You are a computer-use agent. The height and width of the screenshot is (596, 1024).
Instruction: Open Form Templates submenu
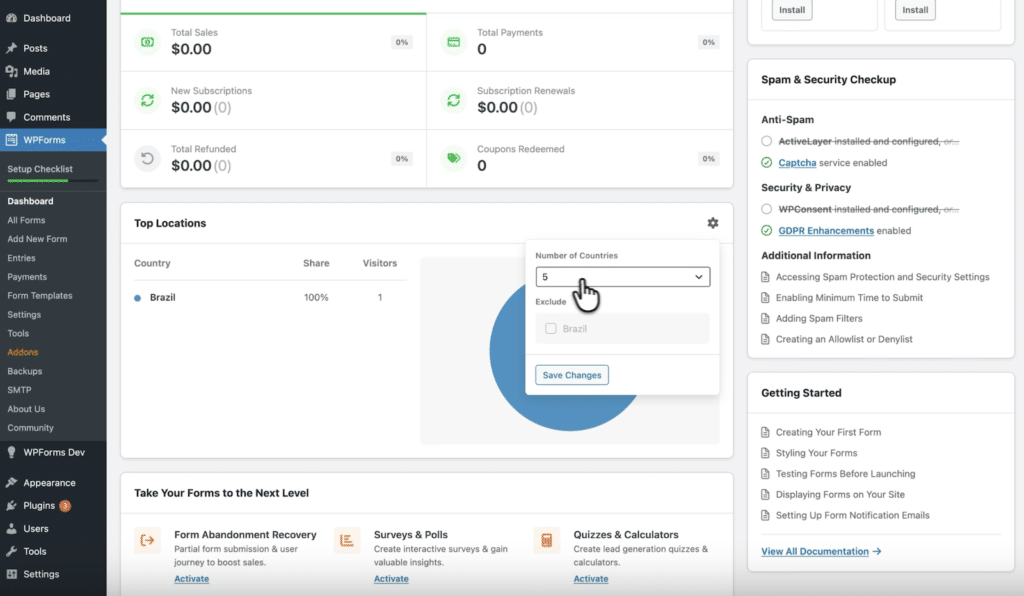click(40, 296)
